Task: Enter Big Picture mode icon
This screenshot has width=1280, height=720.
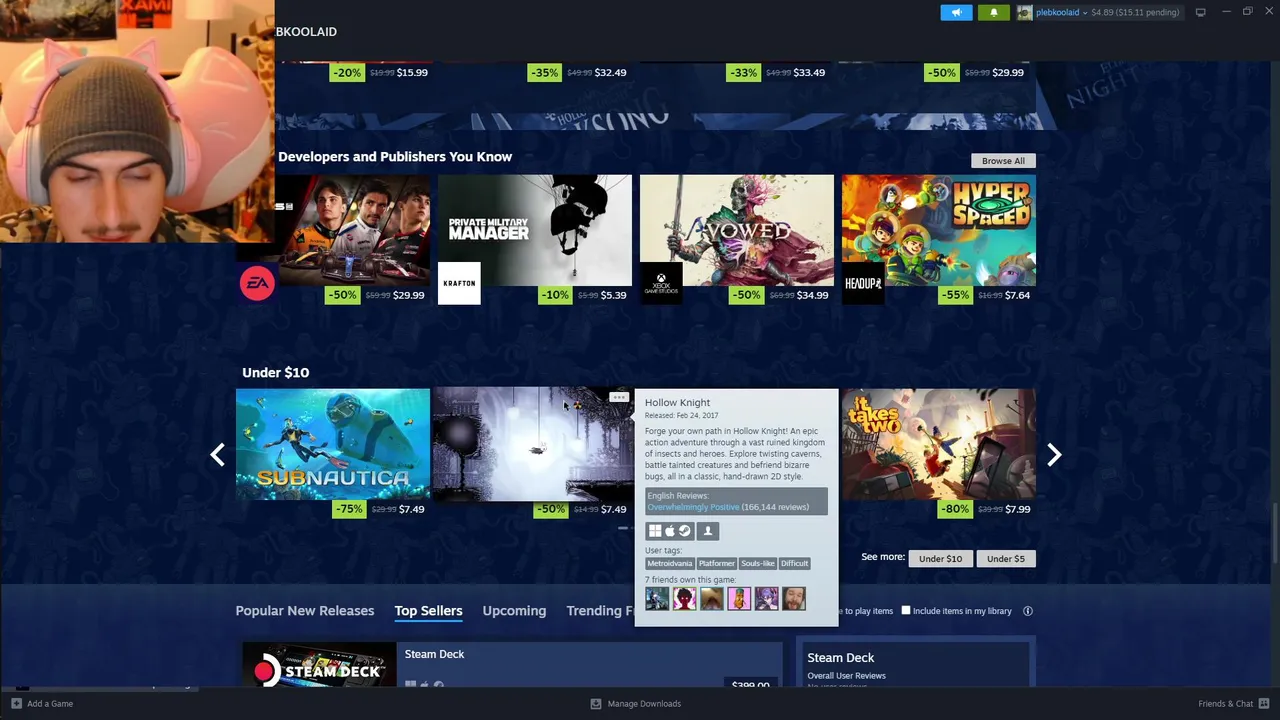Action: [1201, 12]
